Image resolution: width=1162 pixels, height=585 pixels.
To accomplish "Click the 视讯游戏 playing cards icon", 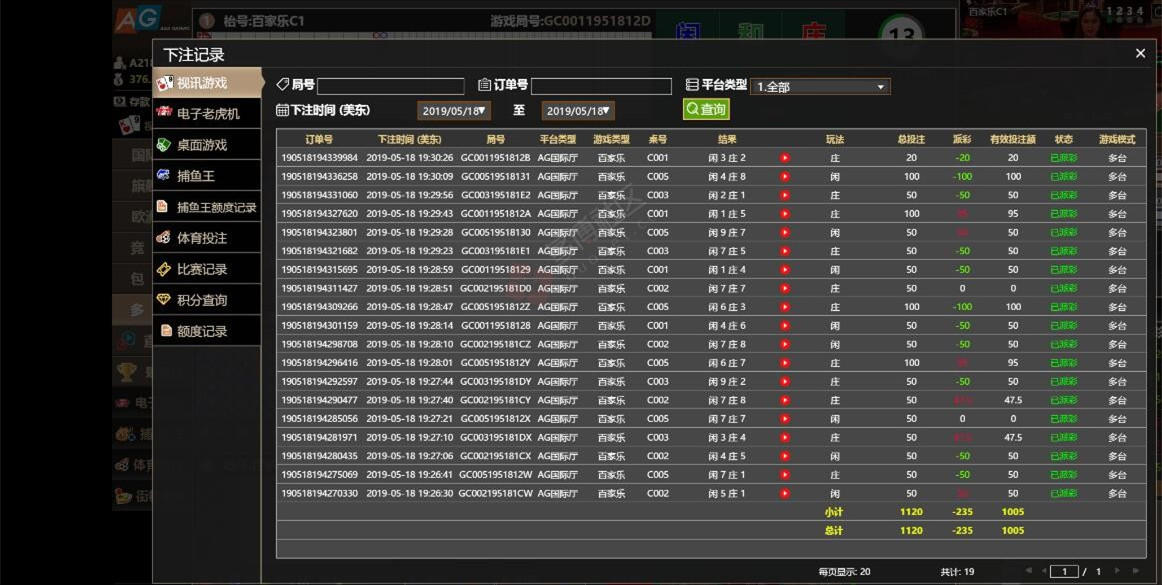I will (165, 83).
